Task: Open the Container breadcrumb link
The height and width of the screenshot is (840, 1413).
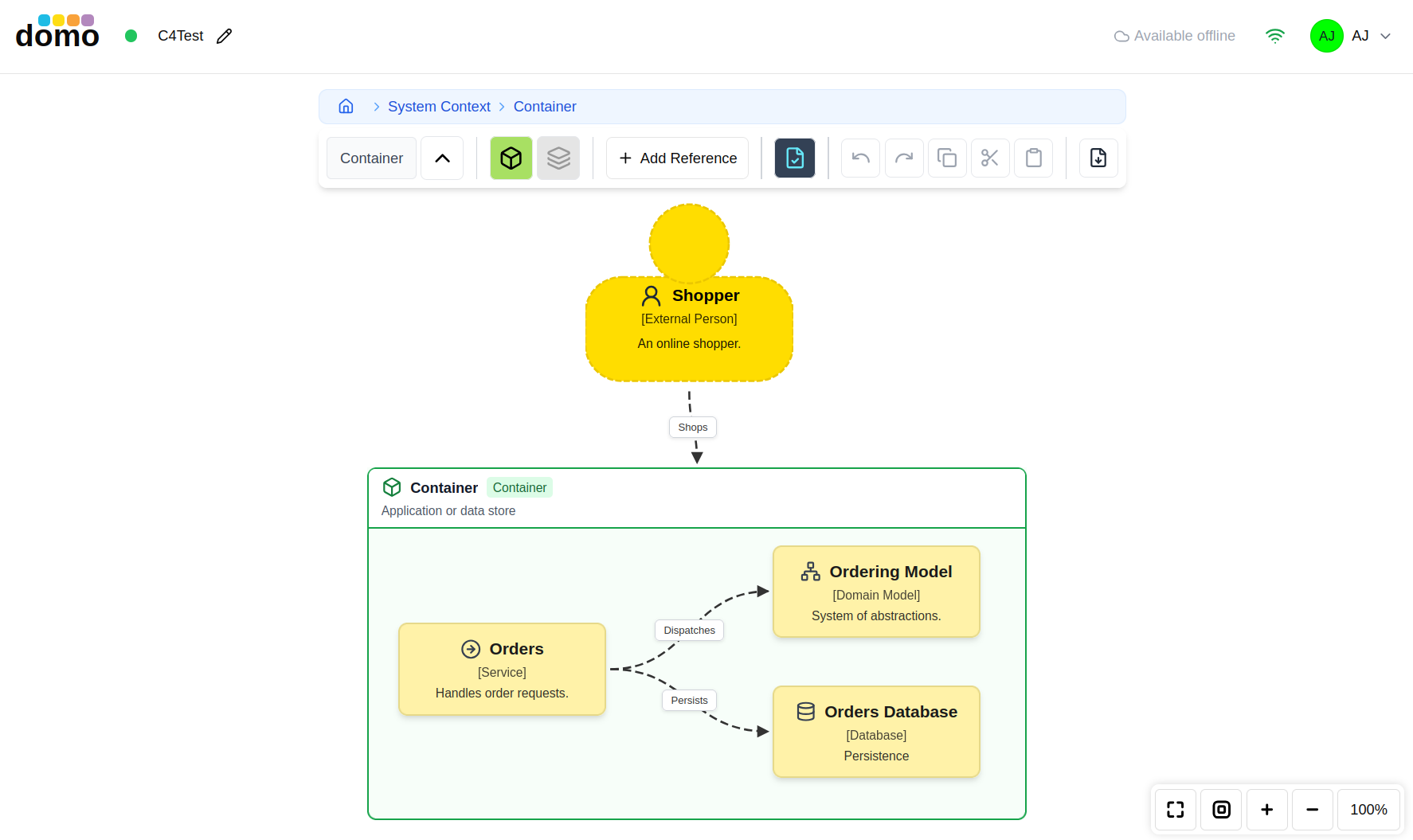Action: pyautogui.click(x=545, y=107)
